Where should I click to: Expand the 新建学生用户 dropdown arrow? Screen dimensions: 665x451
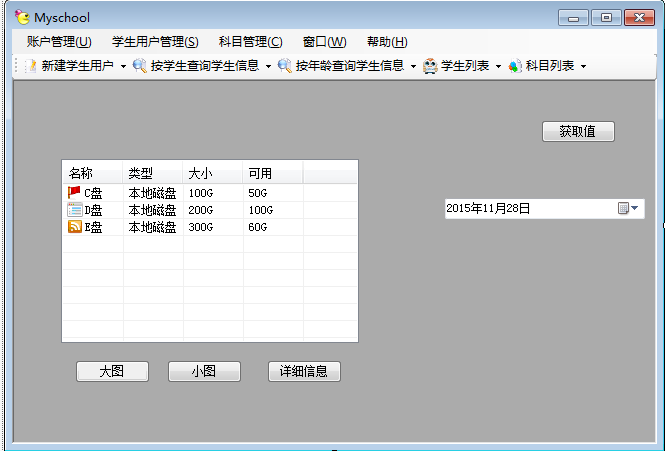pos(123,66)
